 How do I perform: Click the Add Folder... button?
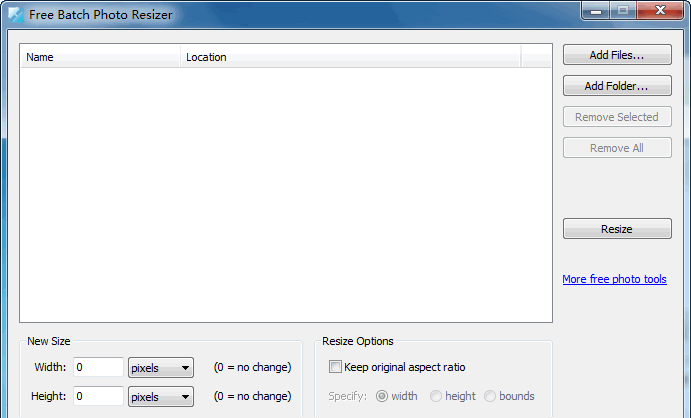coord(617,85)
